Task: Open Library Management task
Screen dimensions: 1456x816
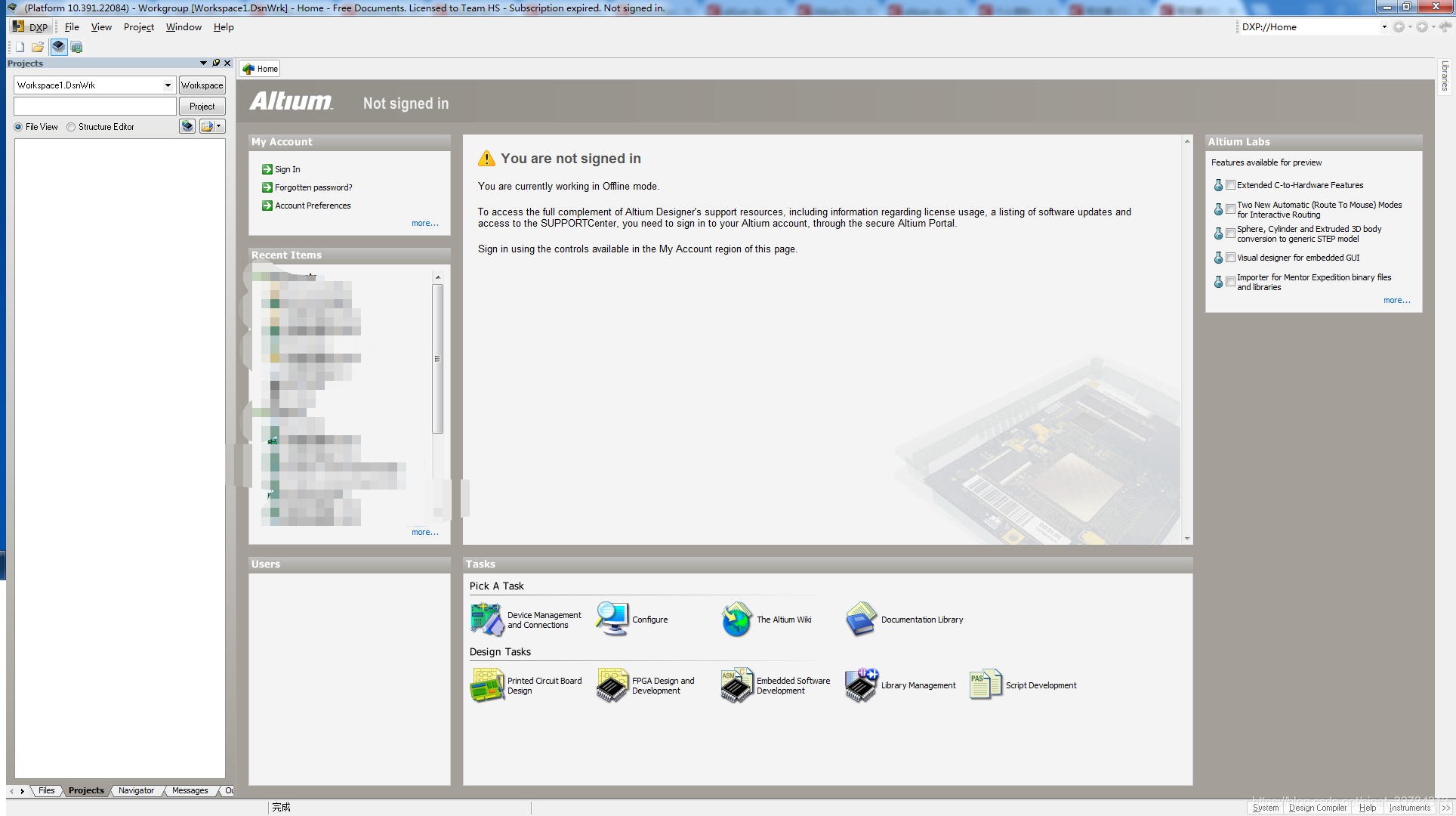Action: pos(918,685)
